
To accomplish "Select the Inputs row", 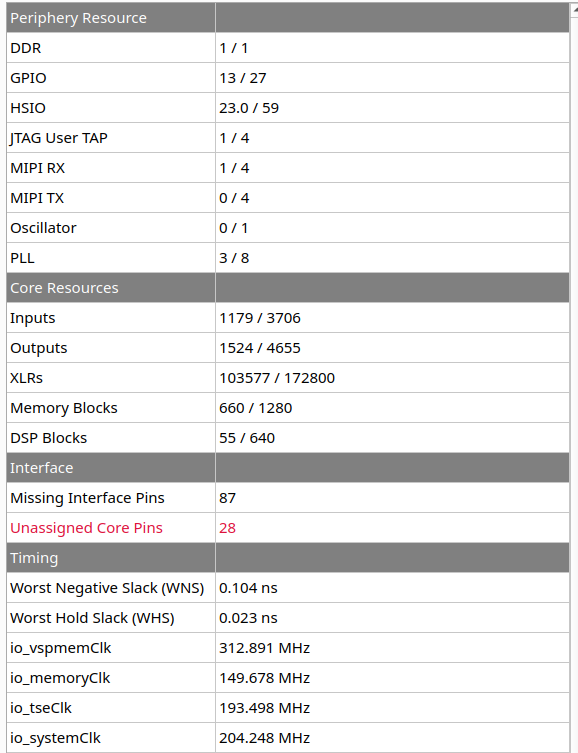I will click(288, 318).
